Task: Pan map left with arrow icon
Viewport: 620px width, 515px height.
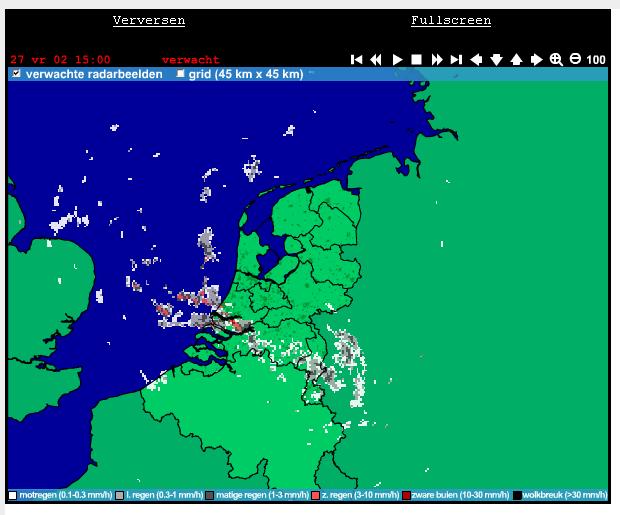Action: click(x=476, y=60)
